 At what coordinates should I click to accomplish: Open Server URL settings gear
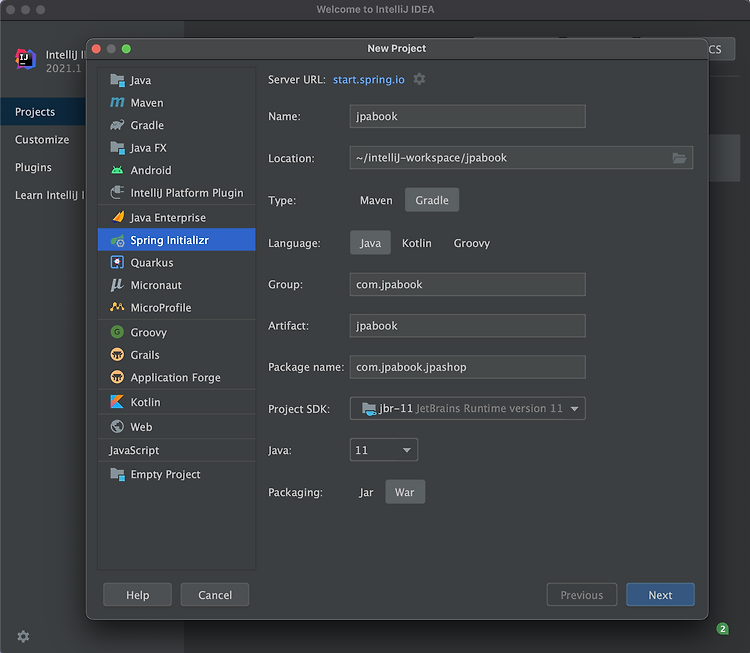(x=419, y=79)
